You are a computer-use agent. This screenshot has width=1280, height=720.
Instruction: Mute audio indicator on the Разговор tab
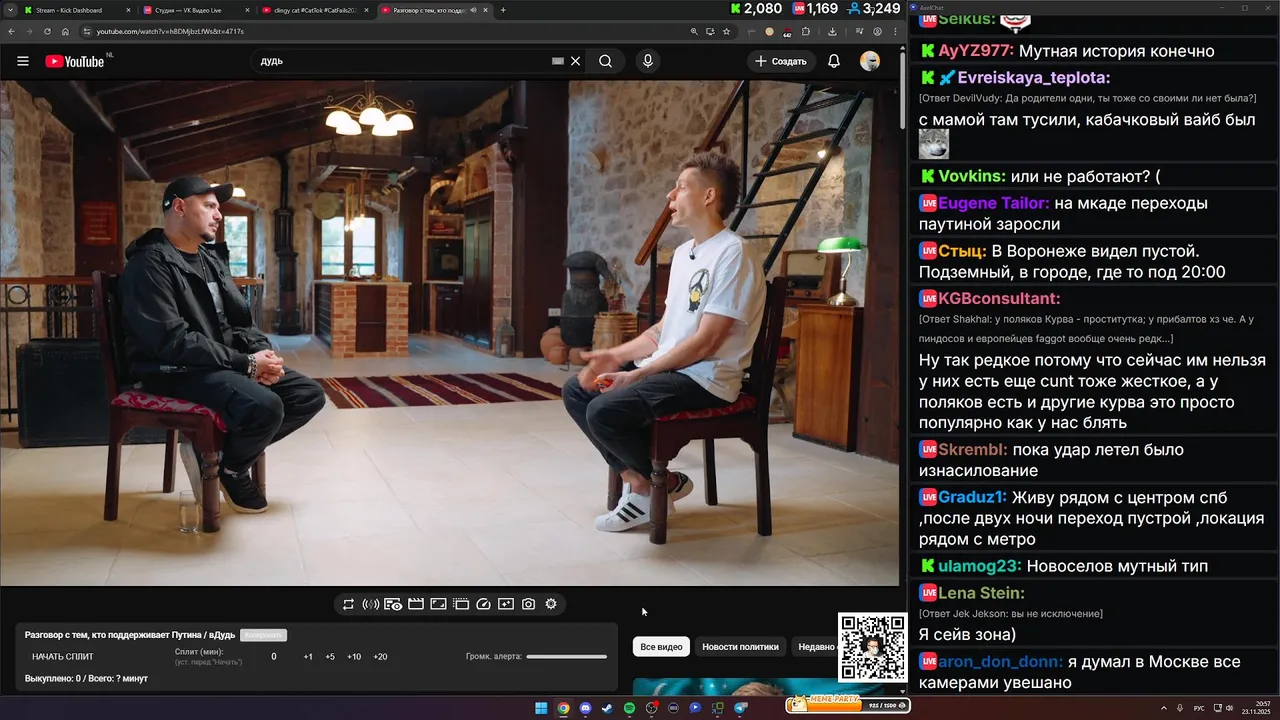coord(473,10)
